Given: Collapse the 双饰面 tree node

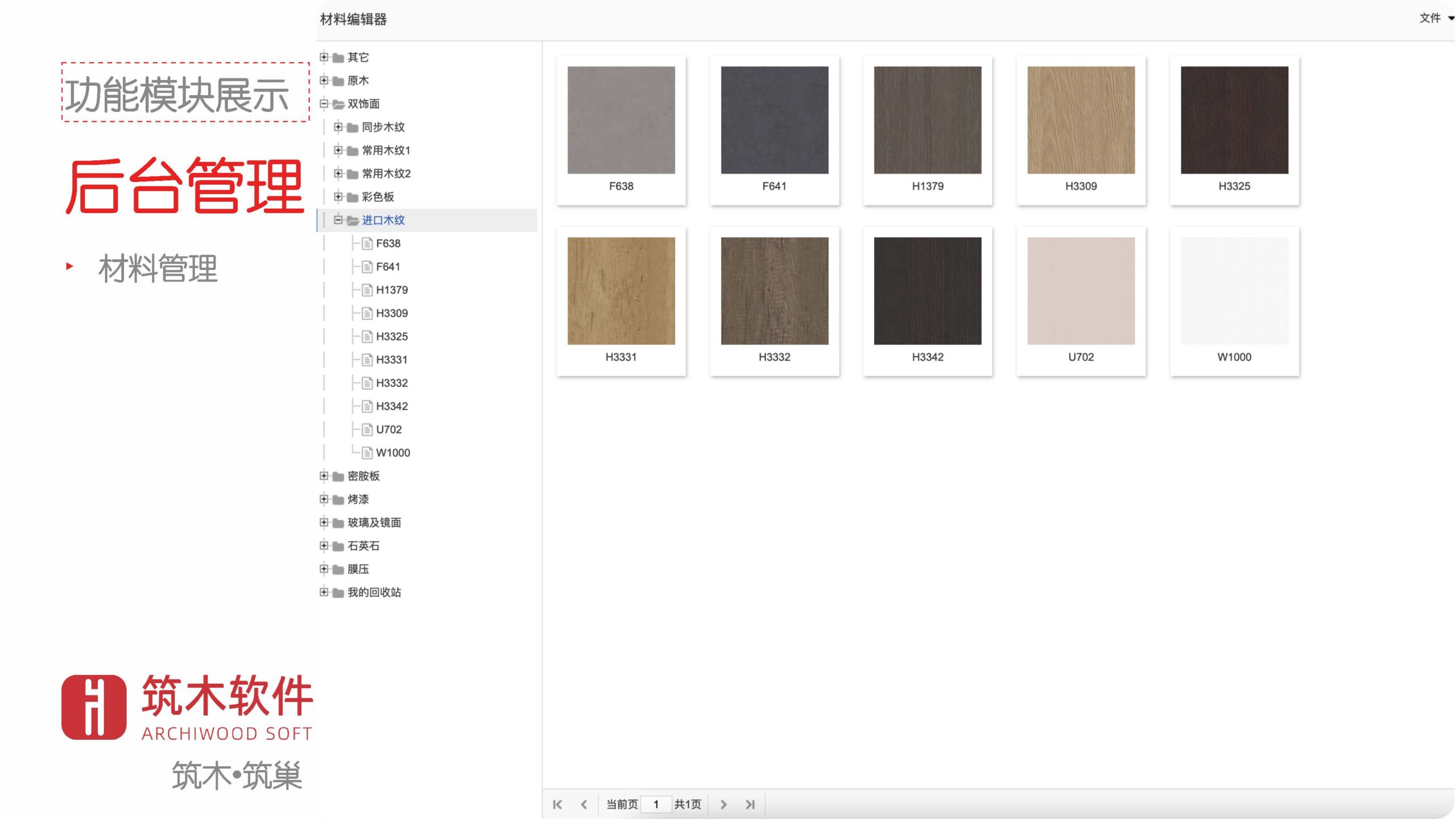Looking at the screenshot, I should [324, 104].
